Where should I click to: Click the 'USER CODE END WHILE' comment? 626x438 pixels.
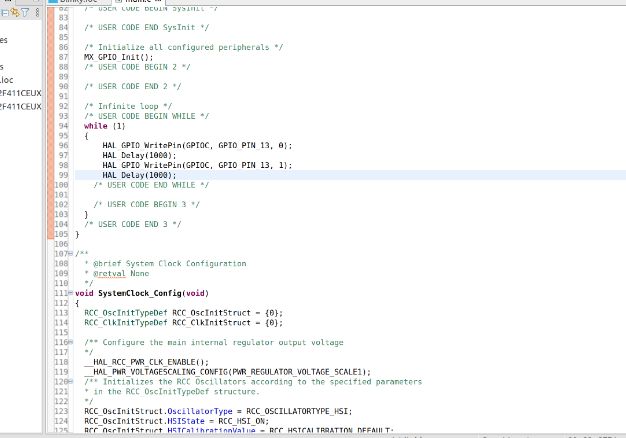point(151,185)
